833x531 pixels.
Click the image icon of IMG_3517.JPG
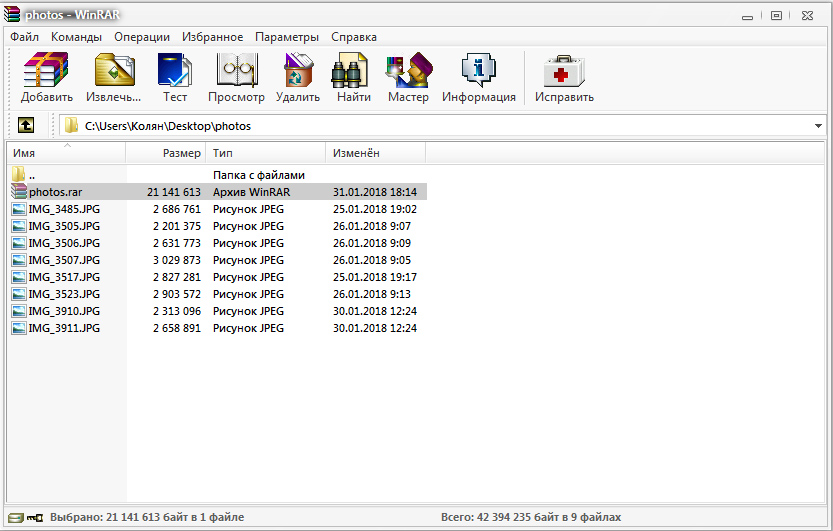pos(19,277)
